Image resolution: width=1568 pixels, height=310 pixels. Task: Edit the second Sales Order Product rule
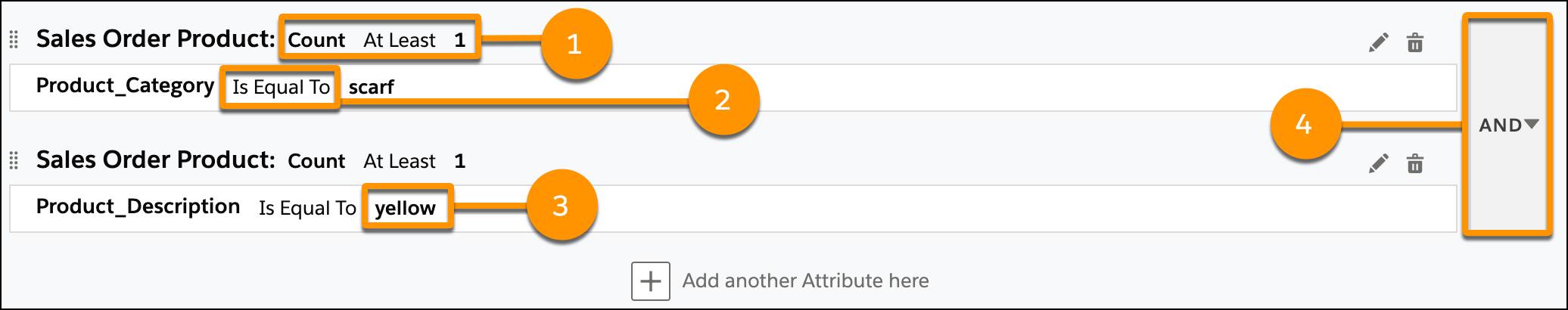pos(1379,163)
